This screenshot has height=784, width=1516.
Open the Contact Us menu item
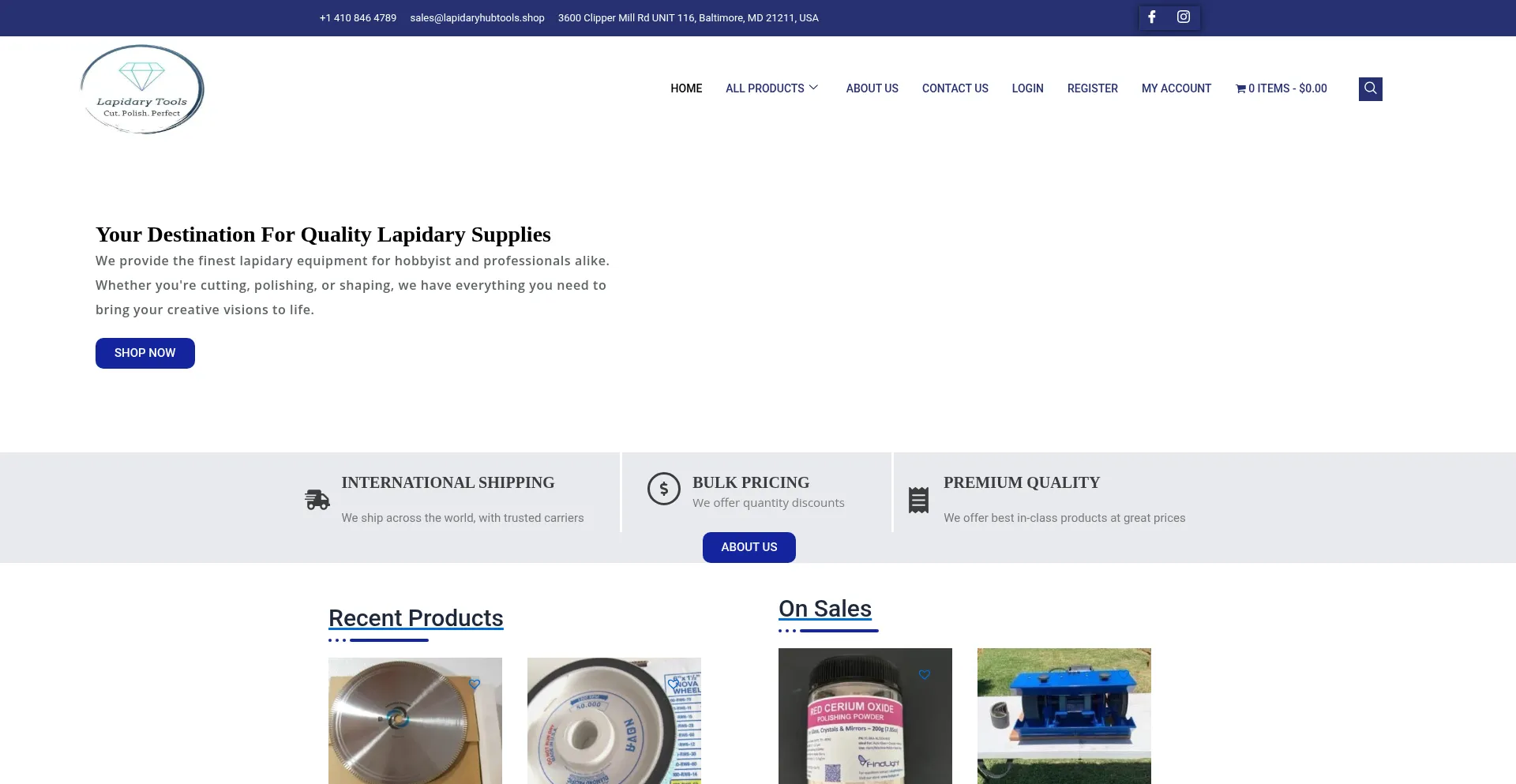955,88
